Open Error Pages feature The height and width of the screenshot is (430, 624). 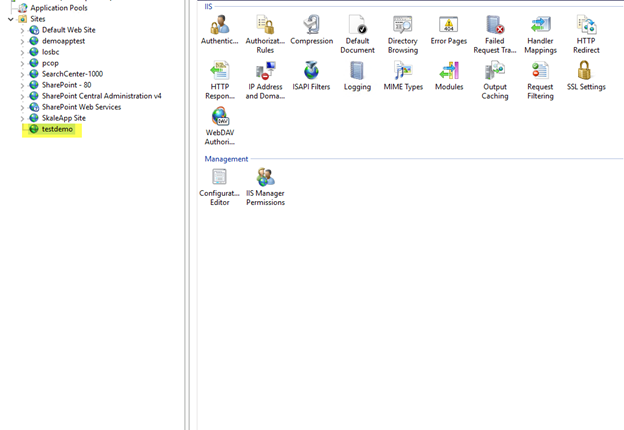click(449, 26)
